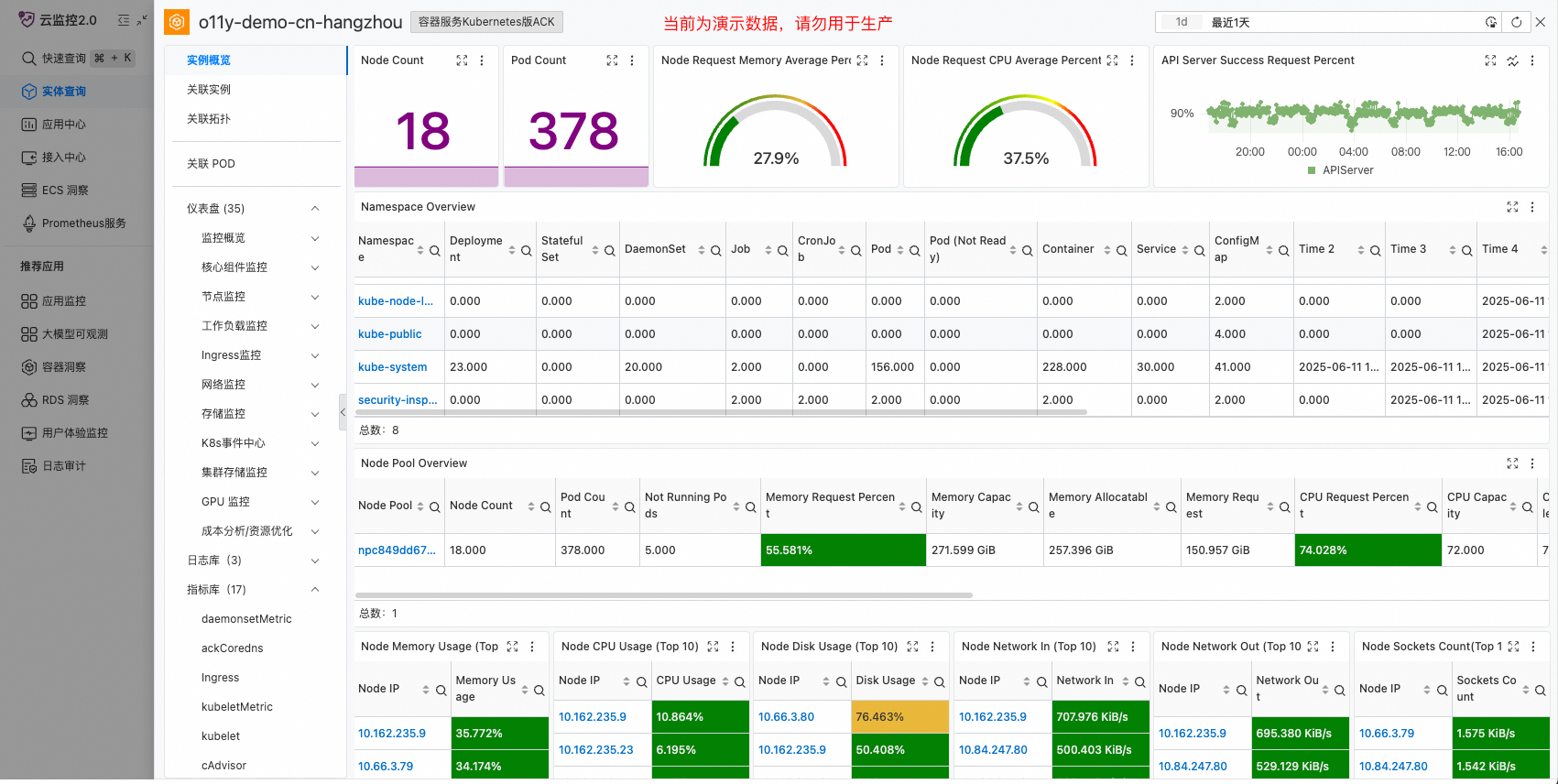
Task: Toggle the APIServer legend series
Action: (x=1341, y=170)
